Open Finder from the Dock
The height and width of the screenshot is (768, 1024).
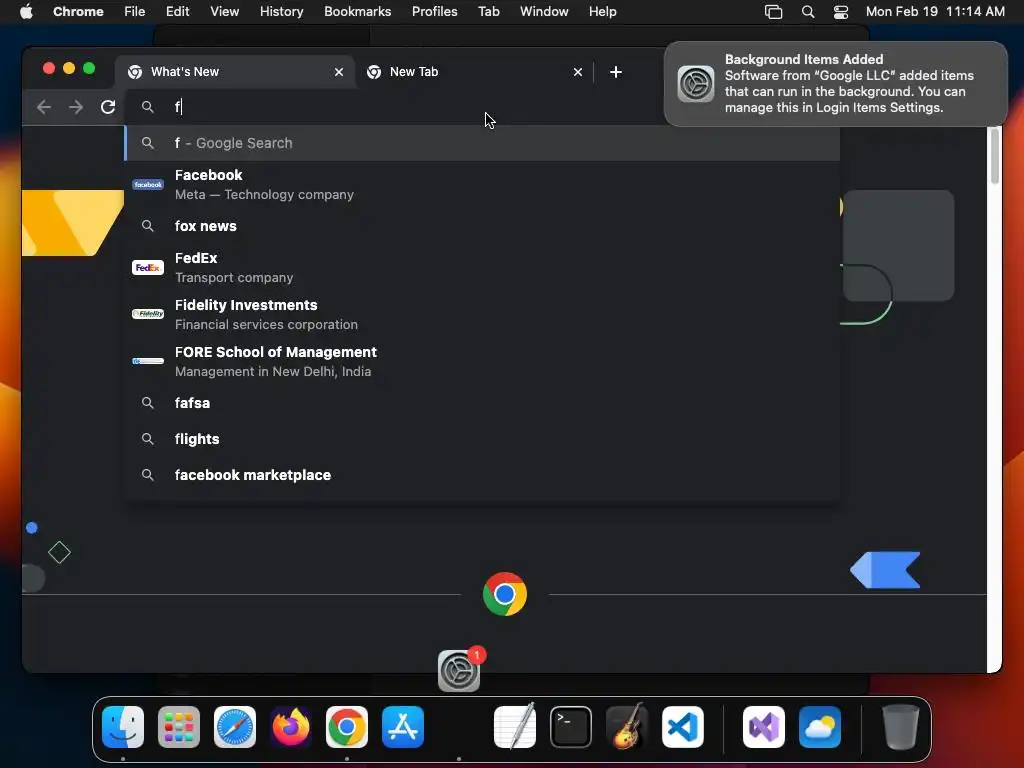click(123, 727)
